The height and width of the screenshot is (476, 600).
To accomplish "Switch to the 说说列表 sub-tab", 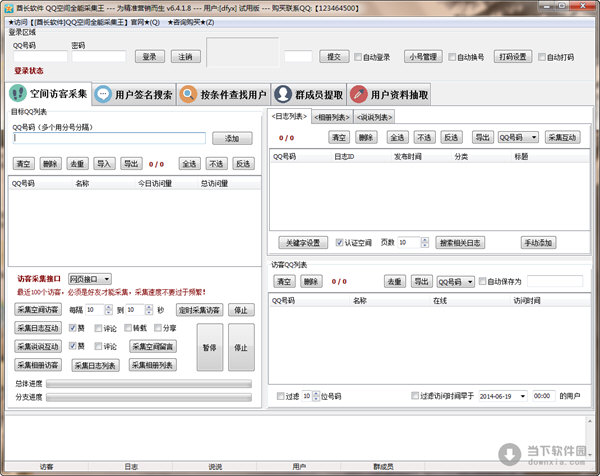I will pos(374,117).
